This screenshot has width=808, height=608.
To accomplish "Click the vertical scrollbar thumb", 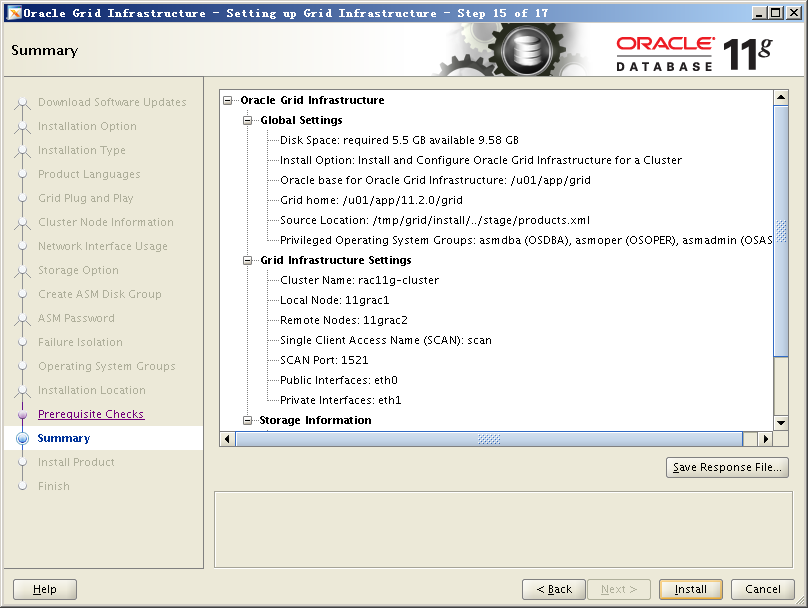I will click(x=781, y=230).
